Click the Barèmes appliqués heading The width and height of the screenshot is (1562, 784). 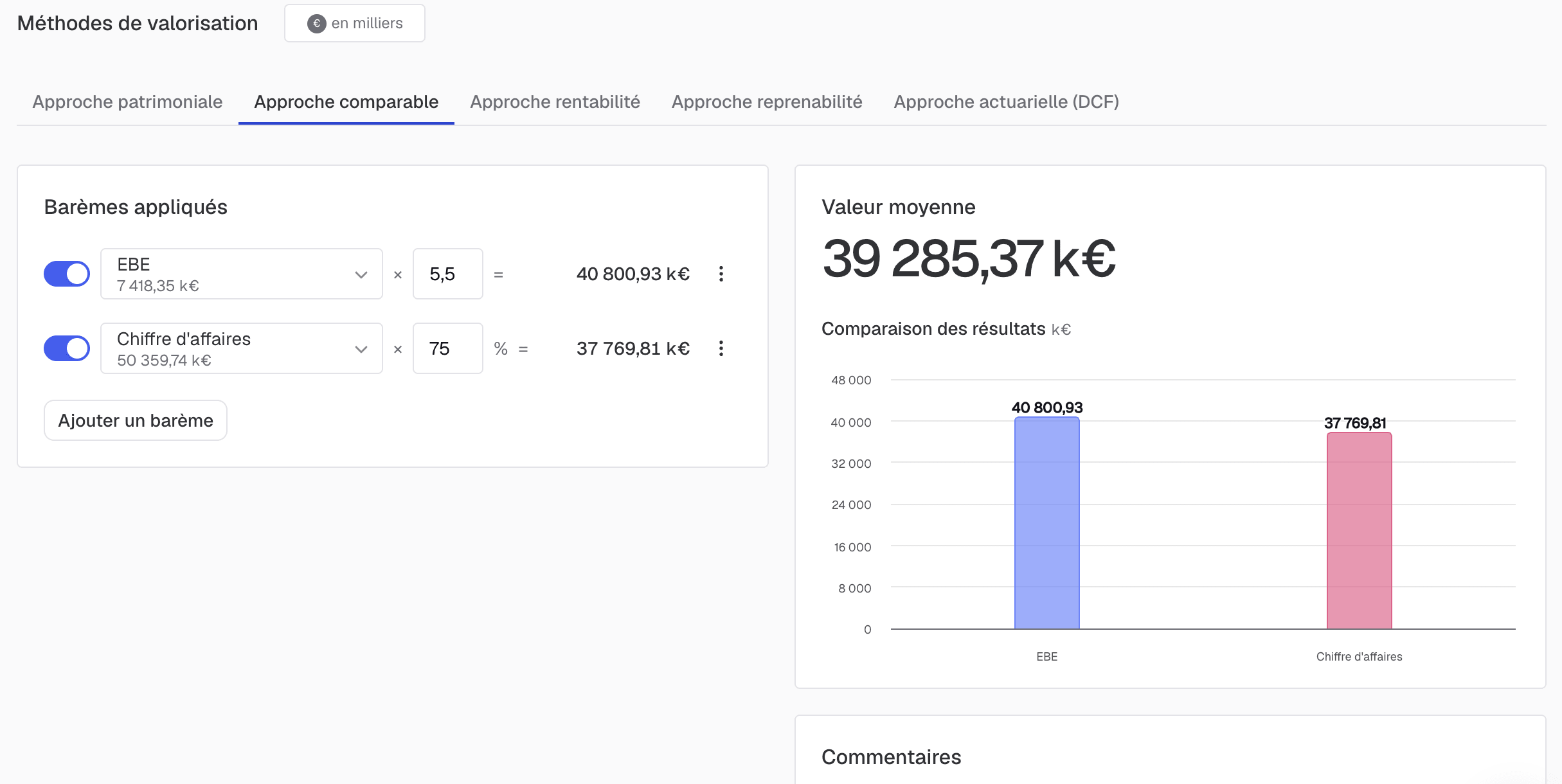pyautogui.click(x=136, y=207)
